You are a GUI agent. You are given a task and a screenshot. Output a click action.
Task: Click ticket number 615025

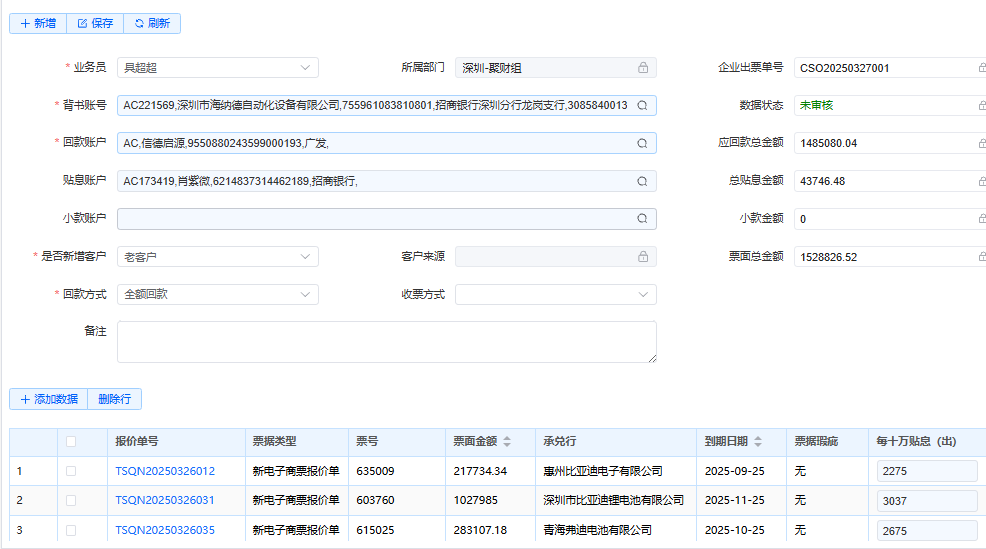click(375, 530)
